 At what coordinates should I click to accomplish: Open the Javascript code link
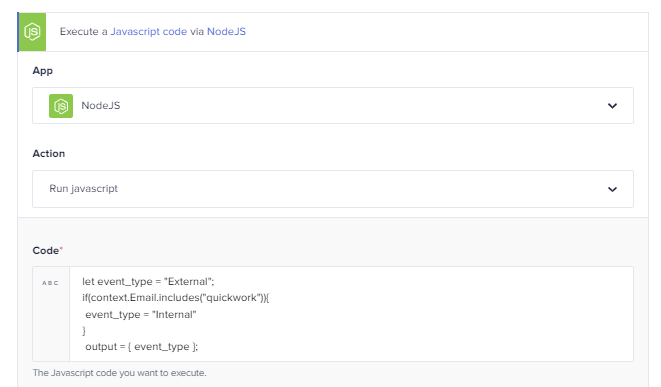[x=148, y=32]
